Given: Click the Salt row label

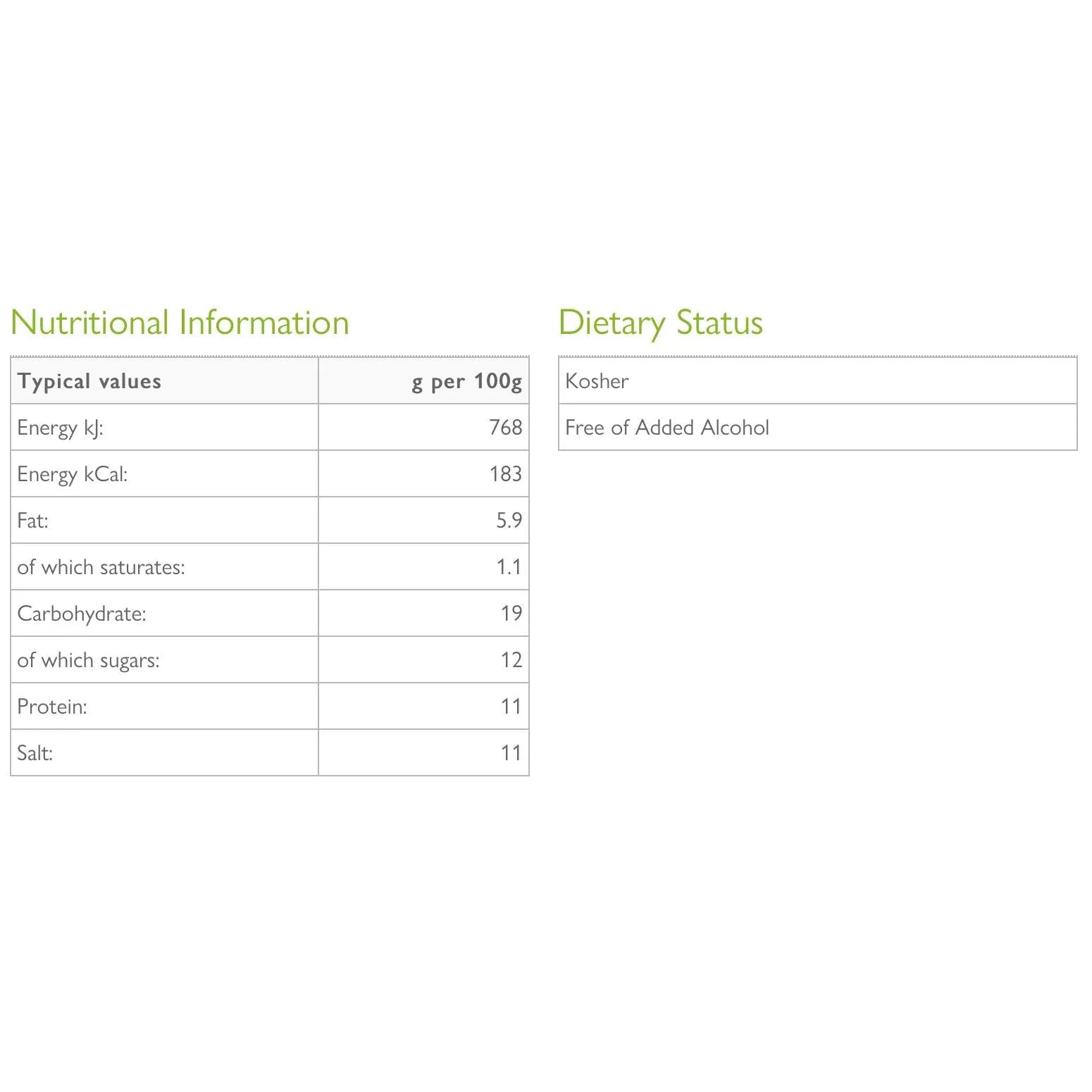Looking at the screenshot, I should (x=35, y=753).
